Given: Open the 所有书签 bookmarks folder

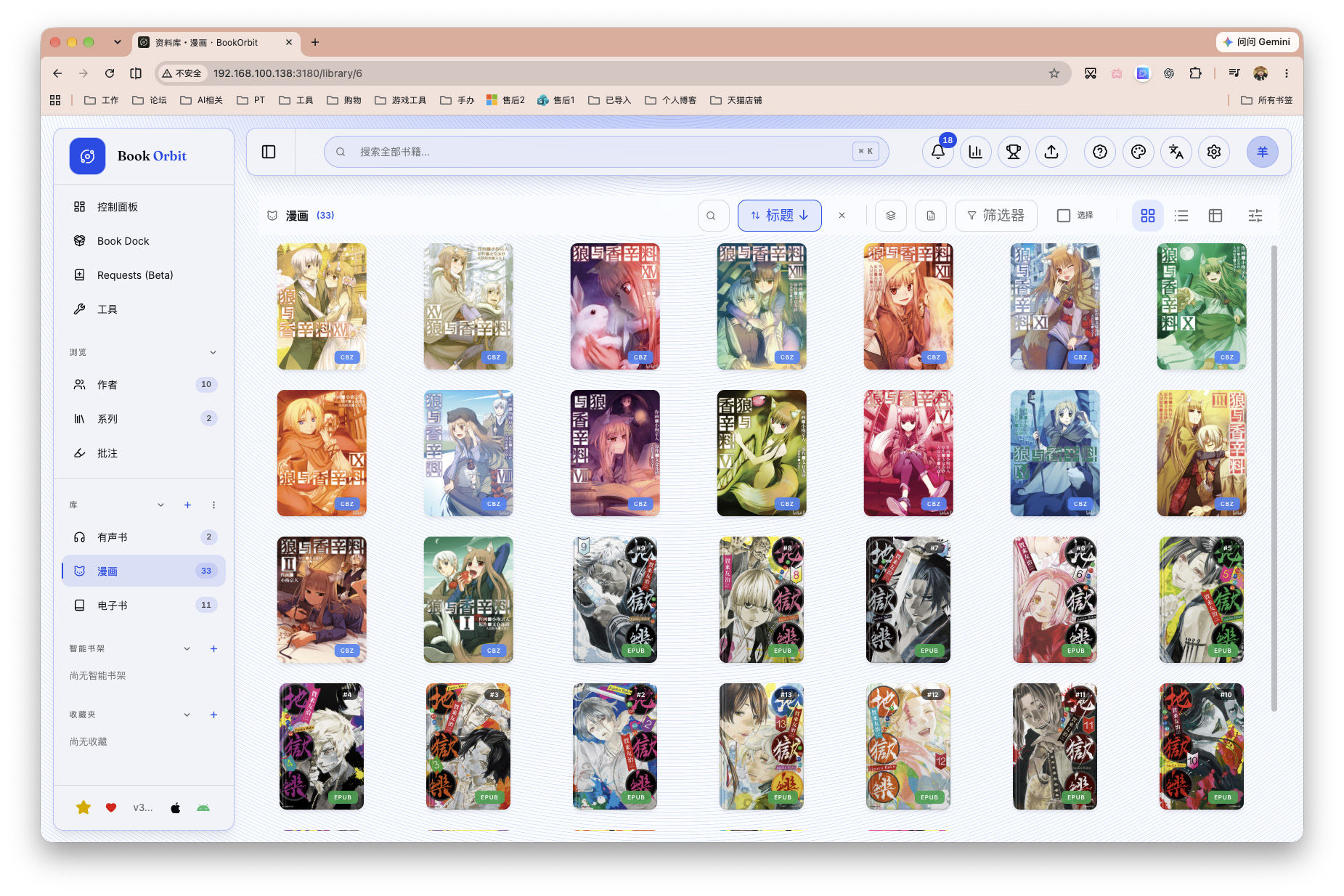Looking at the screenshot, I should click(x=1266, y=100).
